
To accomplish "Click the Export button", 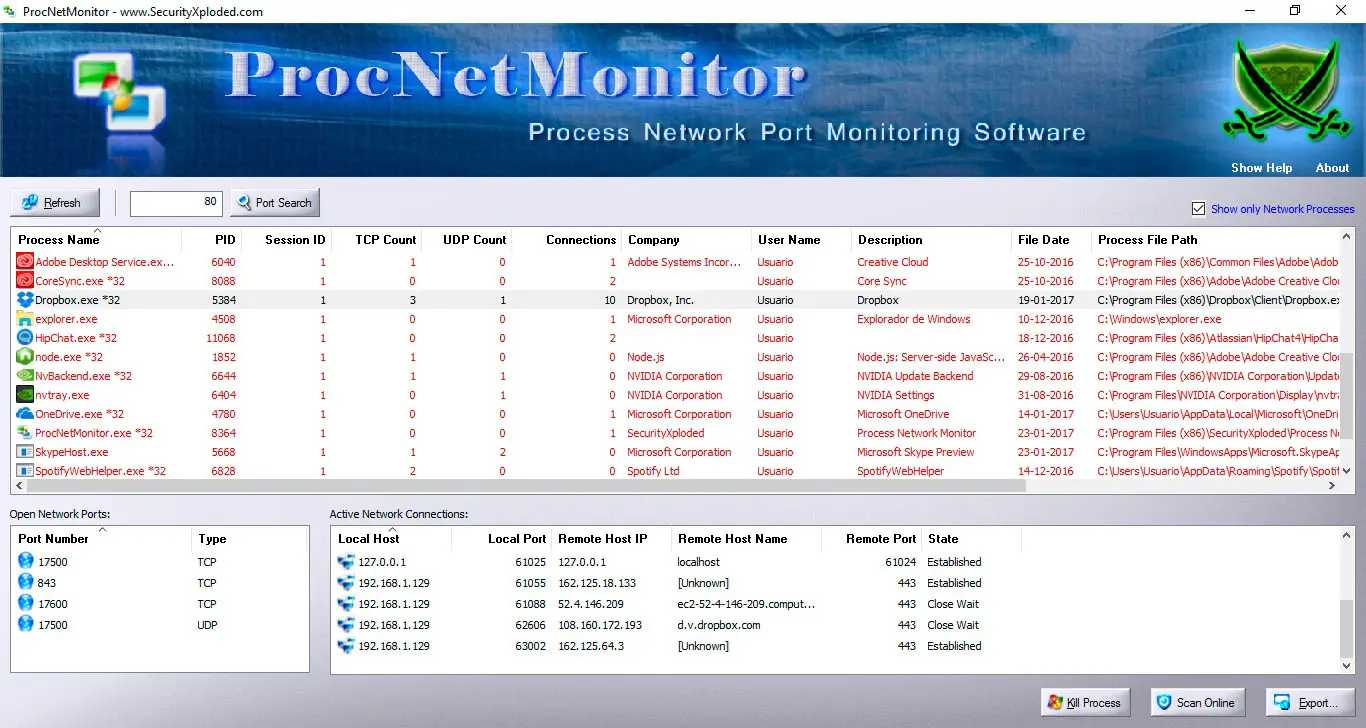I will [1310, 703].
